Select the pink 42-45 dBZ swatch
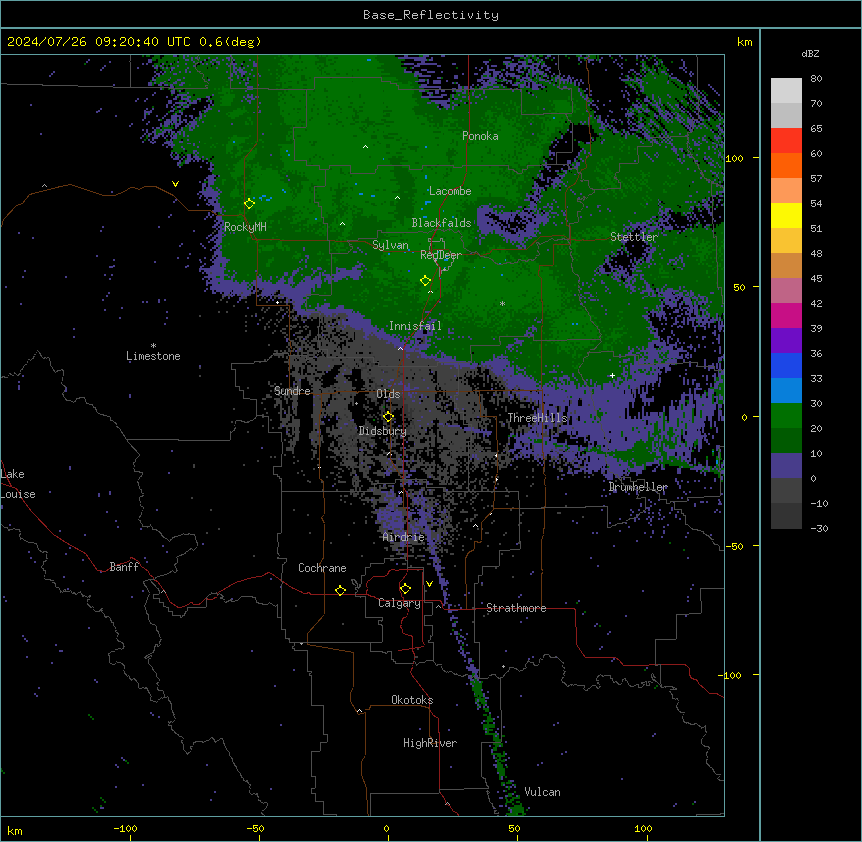This screenshot has height=842, width=862. [x=786, y=290]
